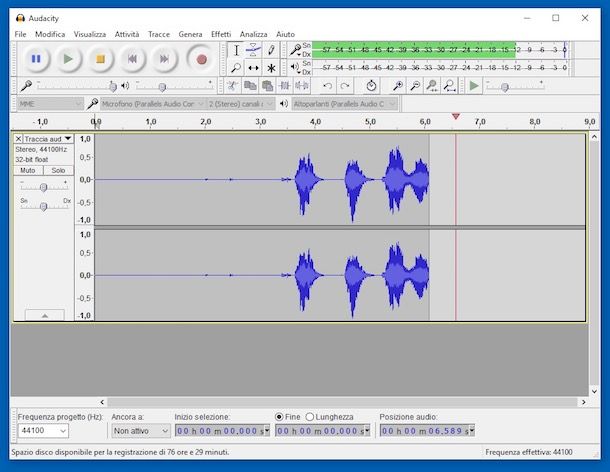Click the Pause transport button
Image resolution: width=610 pixels, height=472 pixels.
click(x=36, y=59)
